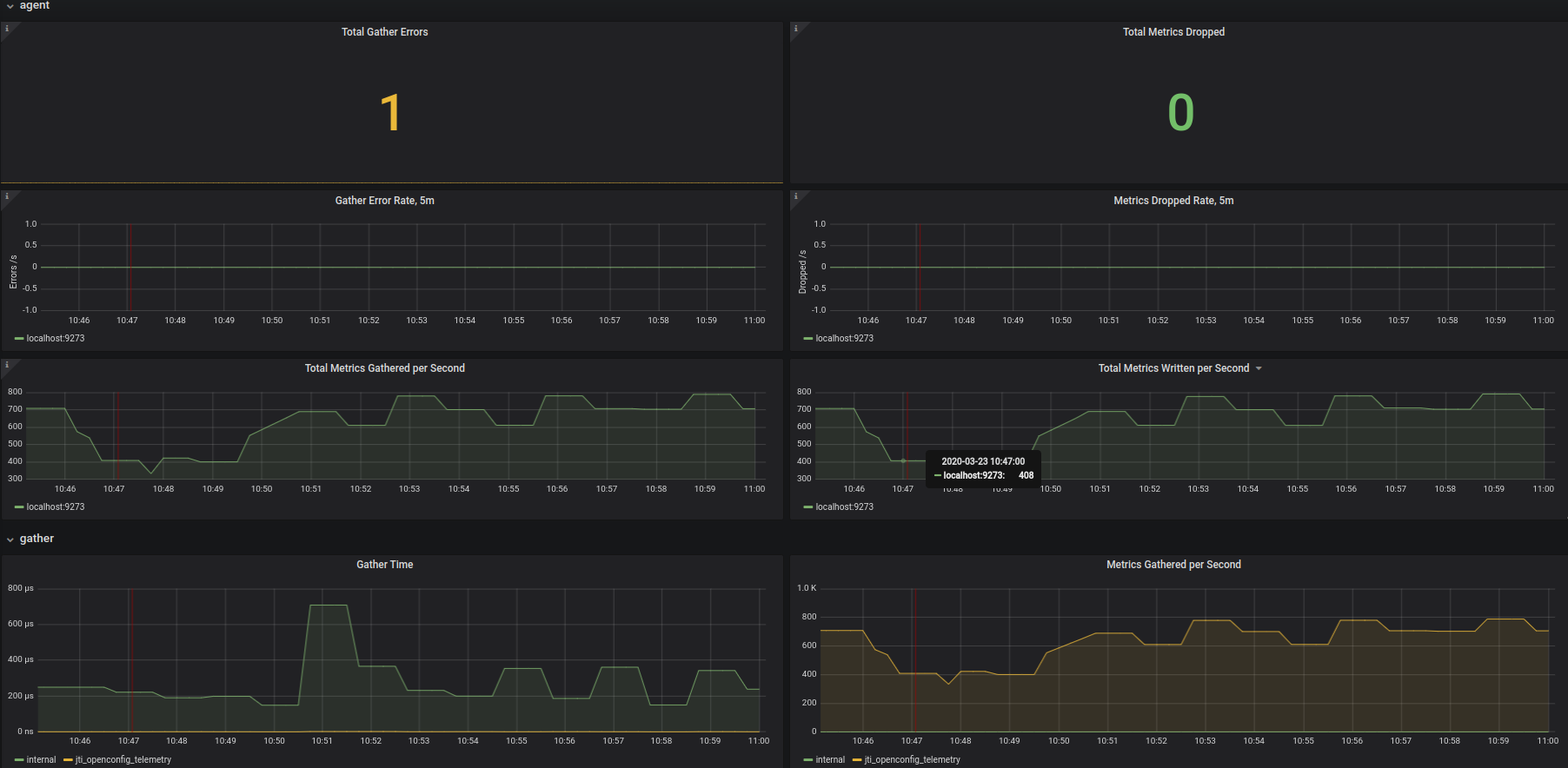Open the Total Metrics Dropped panel title menu
Image resolution: width=1568 pixels, height=768 pixels.
coord(1173,32)
